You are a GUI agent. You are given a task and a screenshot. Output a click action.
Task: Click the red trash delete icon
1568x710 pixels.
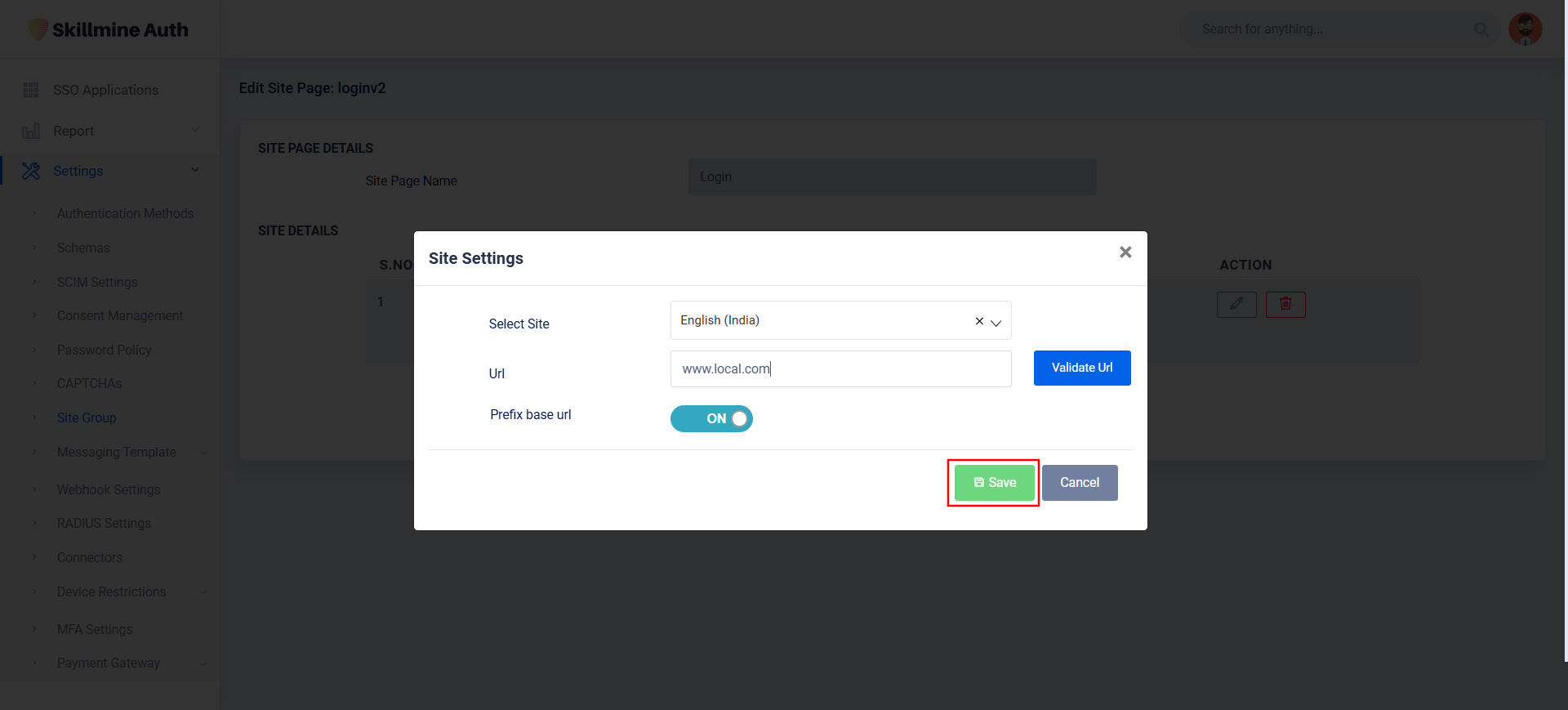pyautogui.click(x=1285, y=305)
